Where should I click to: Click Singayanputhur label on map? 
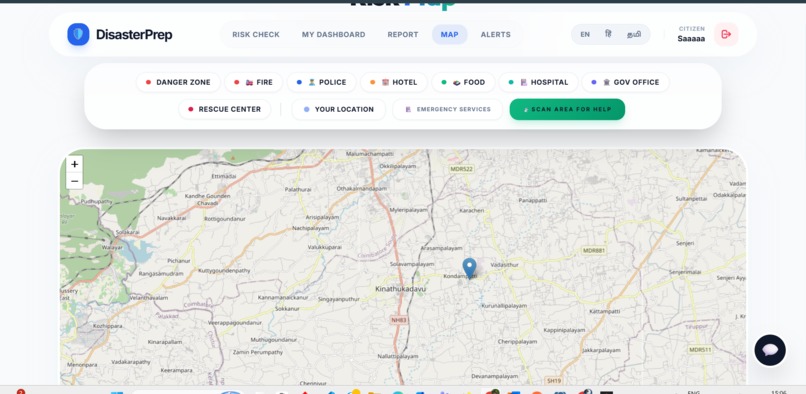tap(339, 299)
